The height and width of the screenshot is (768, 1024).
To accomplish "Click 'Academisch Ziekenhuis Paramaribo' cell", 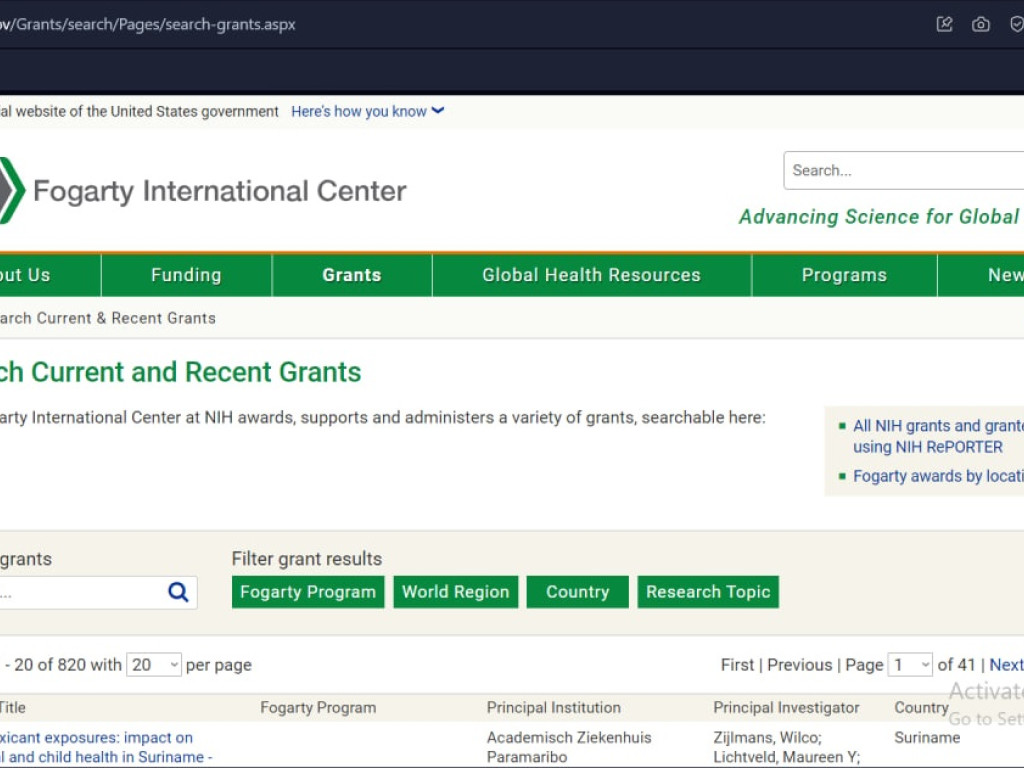I will pos(569,747).
